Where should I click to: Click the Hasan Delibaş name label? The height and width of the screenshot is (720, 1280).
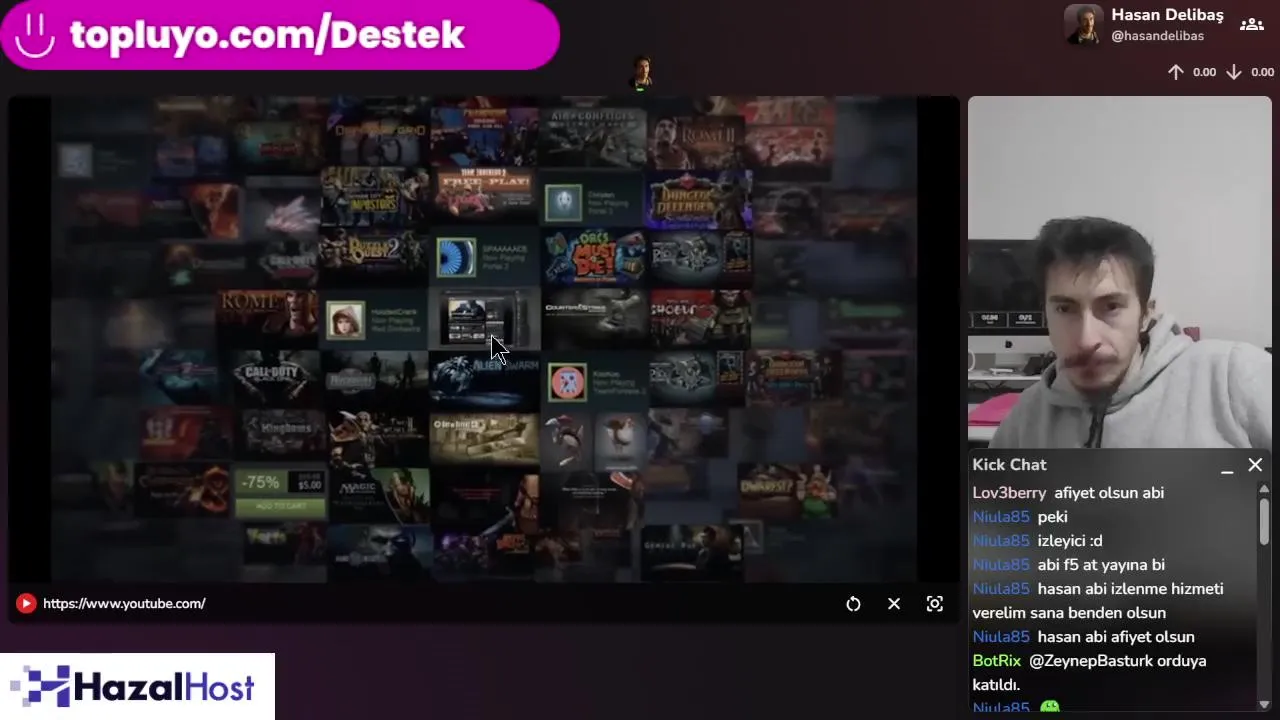pos(1167,15)
